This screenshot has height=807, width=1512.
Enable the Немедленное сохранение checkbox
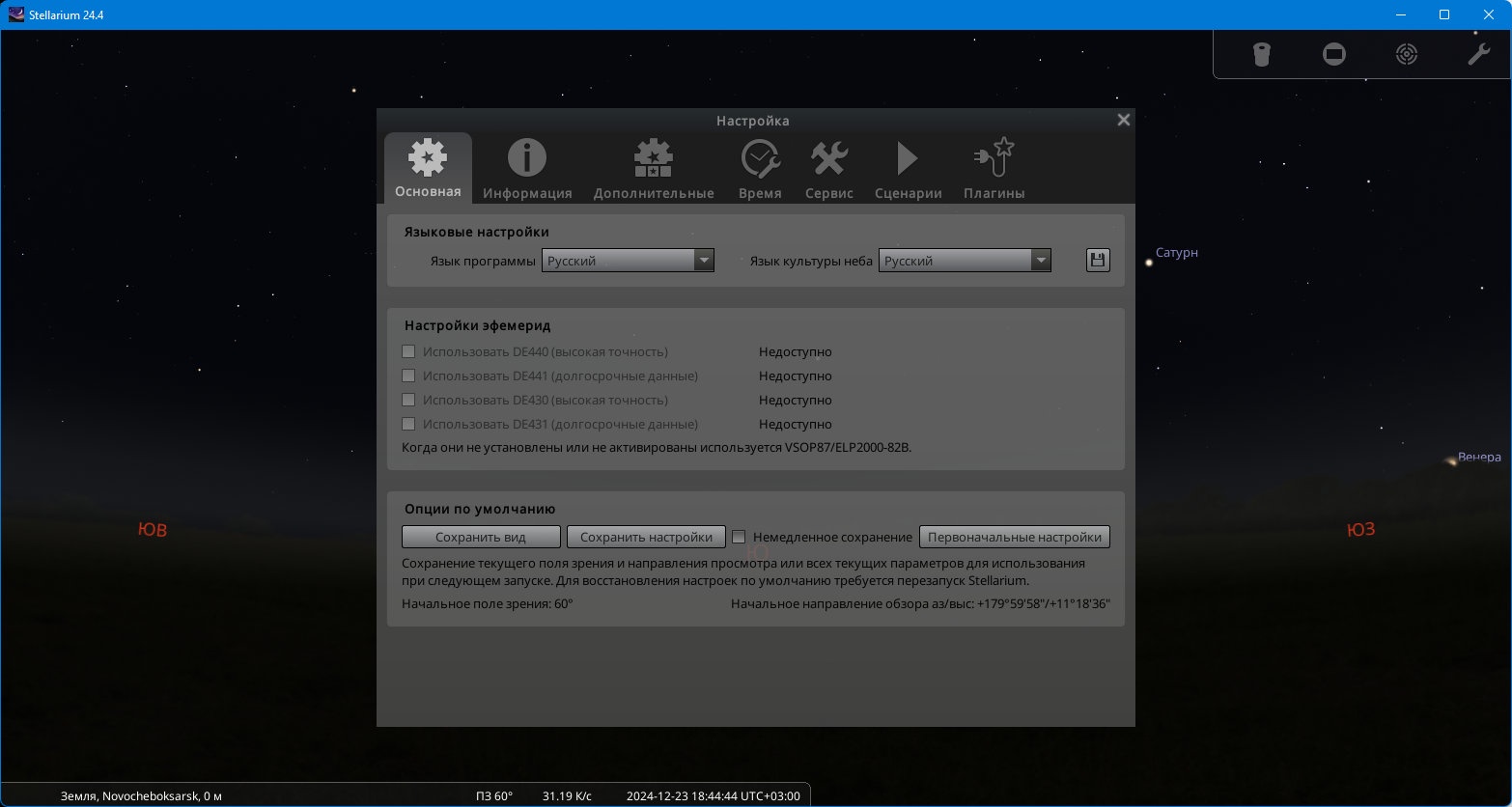(740, 537)
